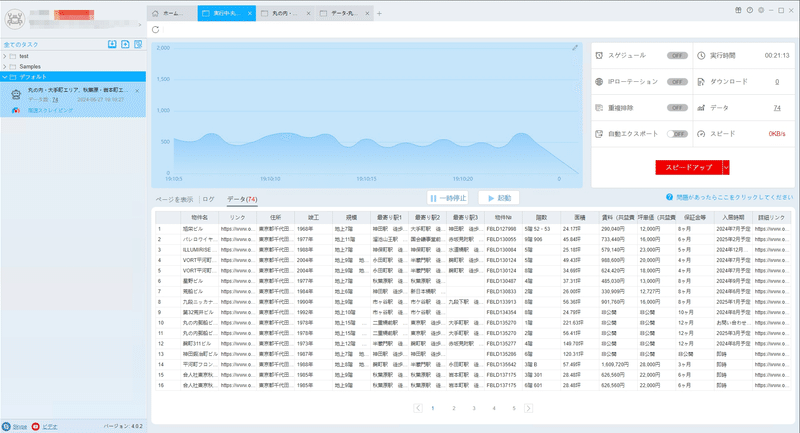This screenshot has width=800, height=433.
Task: Open the データ(74) tab
Action: click(242, 199)
